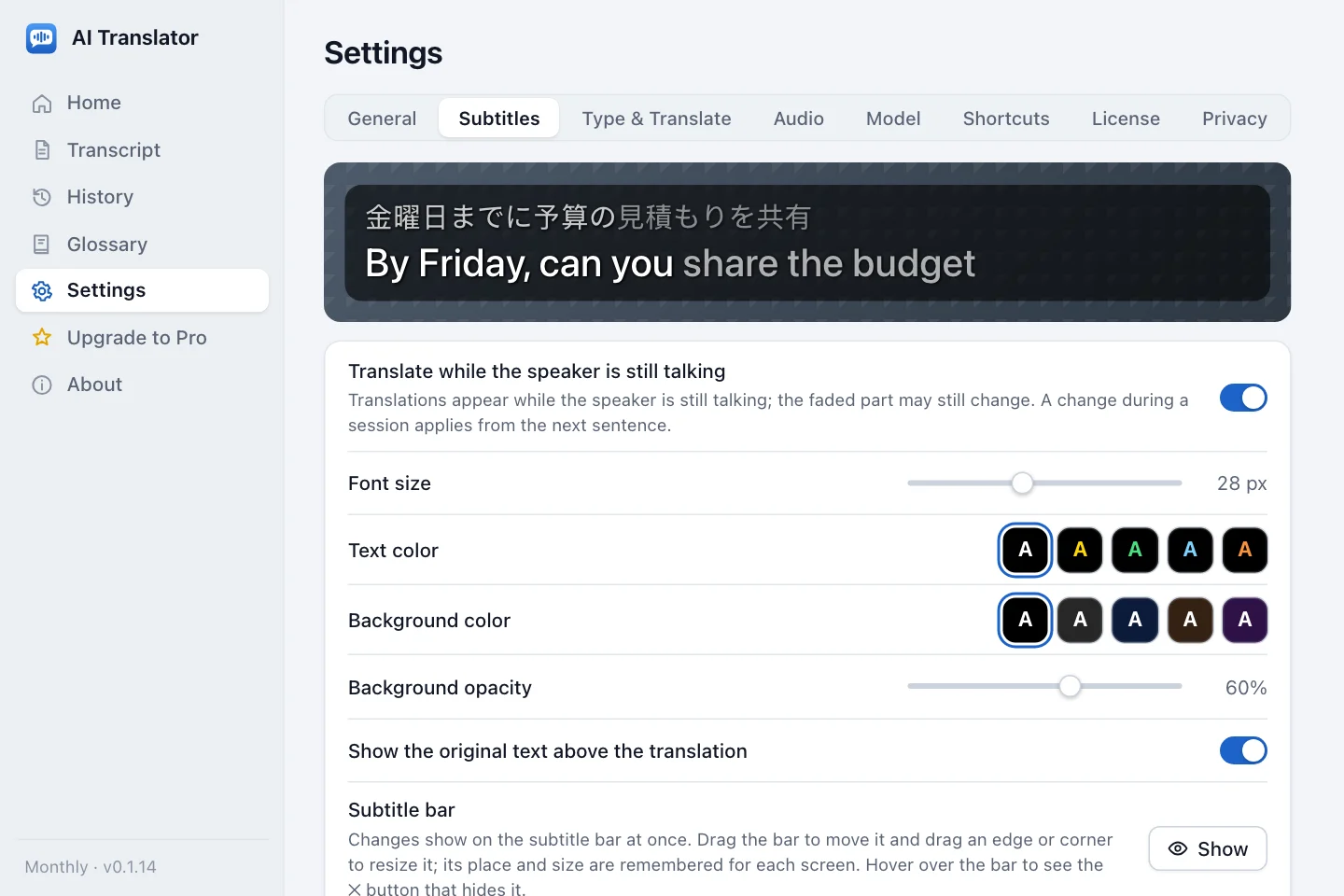This screenshot has height=896, width=1344.
Task: Open the Privacy tab
Action: pyautogui.click(x=1234, y=119)
